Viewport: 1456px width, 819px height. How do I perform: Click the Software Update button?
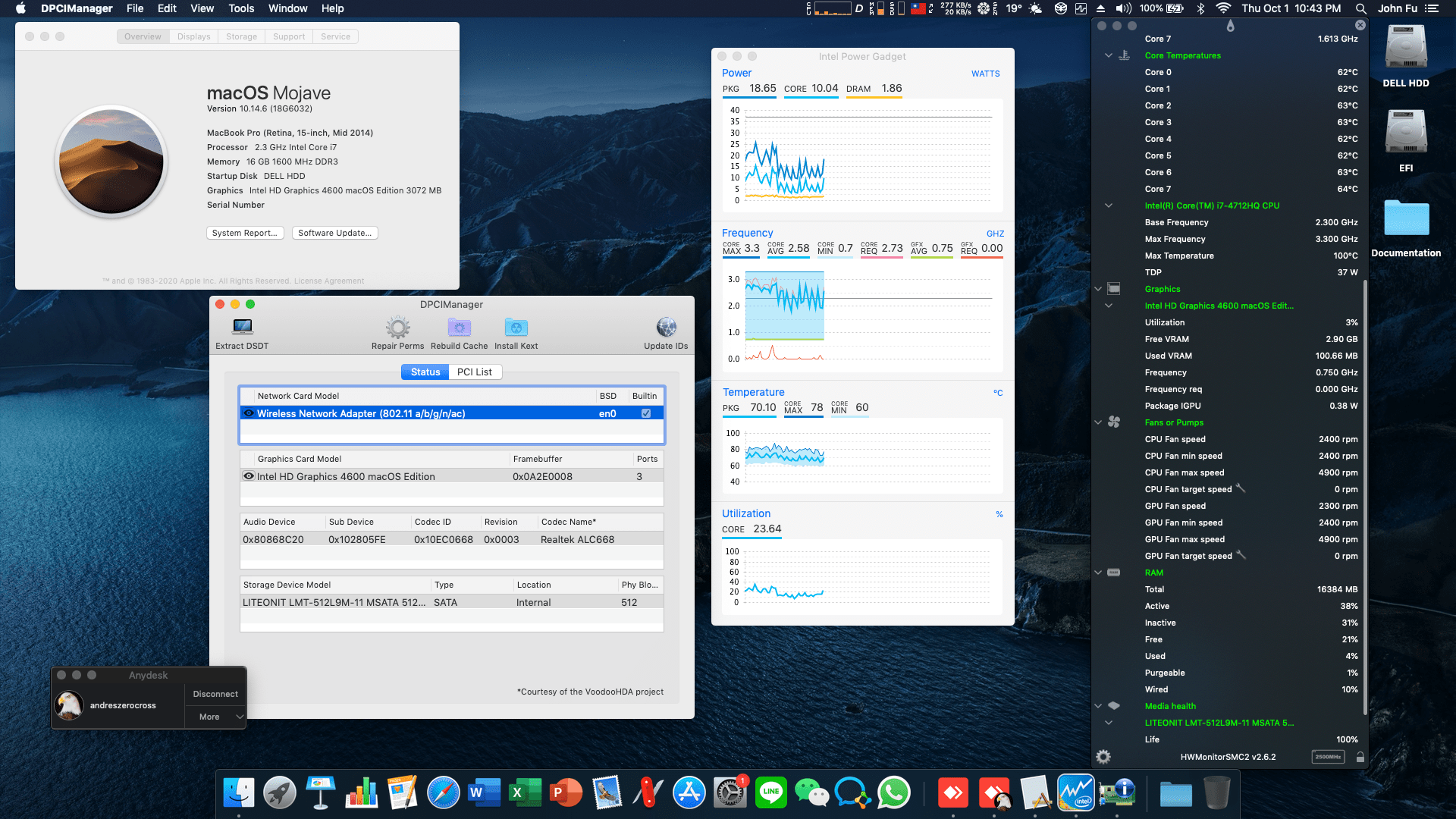[x=334, y=233]
